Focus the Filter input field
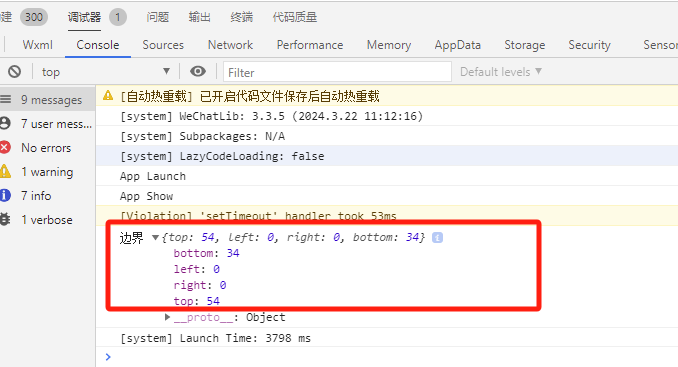The width and height of the screenshot is (678, 367). (x=337, y=72)
